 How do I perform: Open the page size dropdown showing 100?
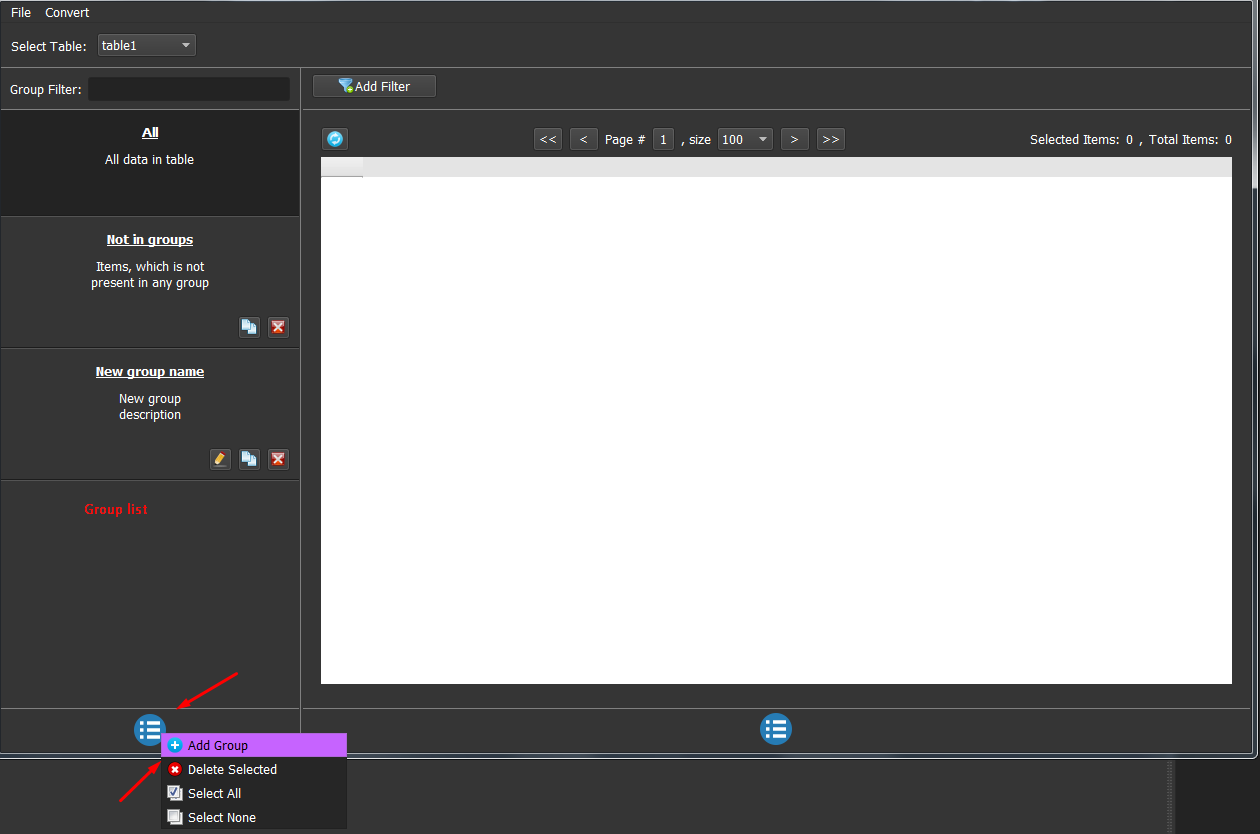[x=745, y=139]
